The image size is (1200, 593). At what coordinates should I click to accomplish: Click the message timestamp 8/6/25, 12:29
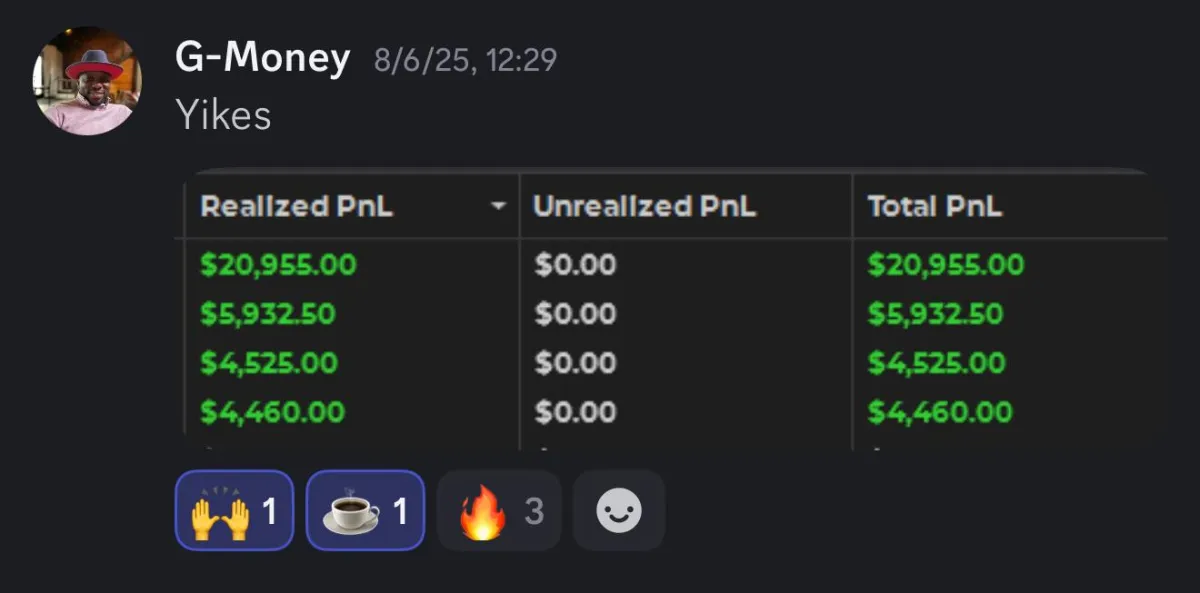pos(465,61)
